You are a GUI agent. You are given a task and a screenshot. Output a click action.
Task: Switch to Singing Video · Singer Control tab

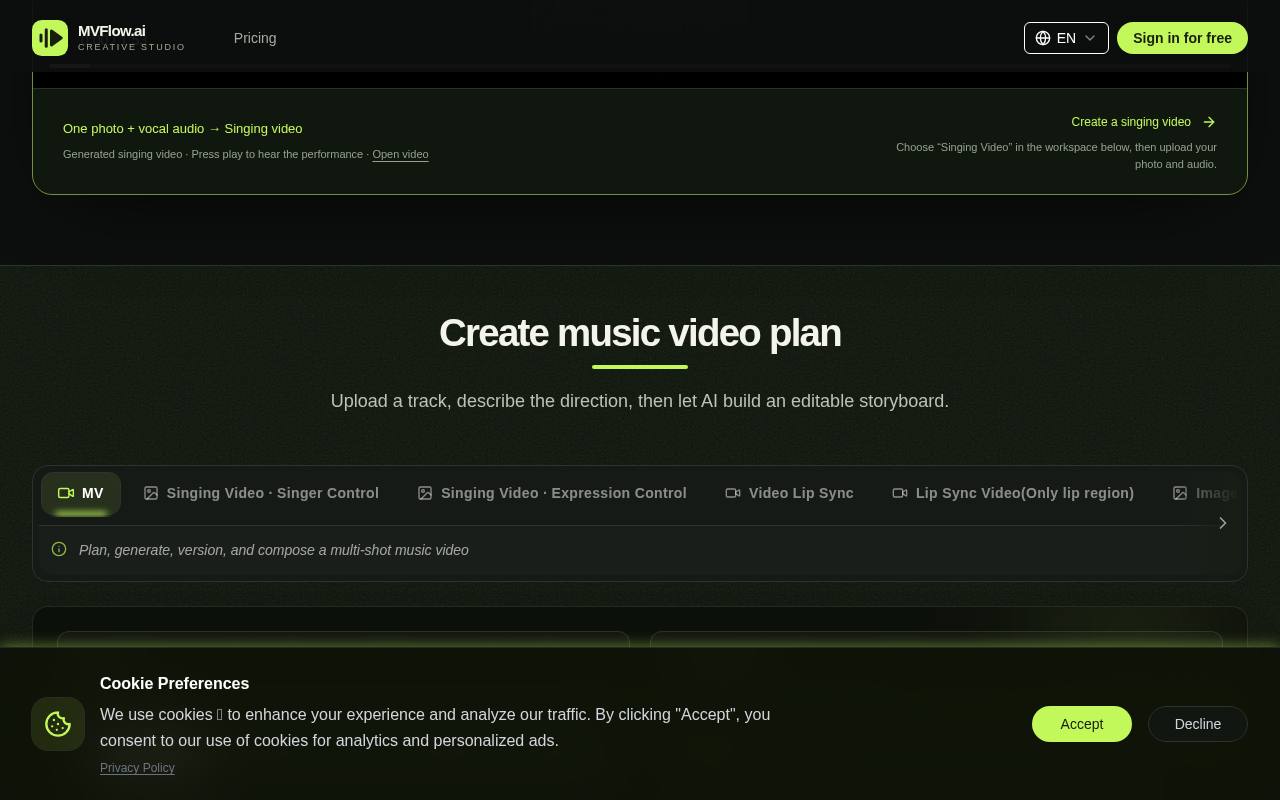(x=261, y=493)
